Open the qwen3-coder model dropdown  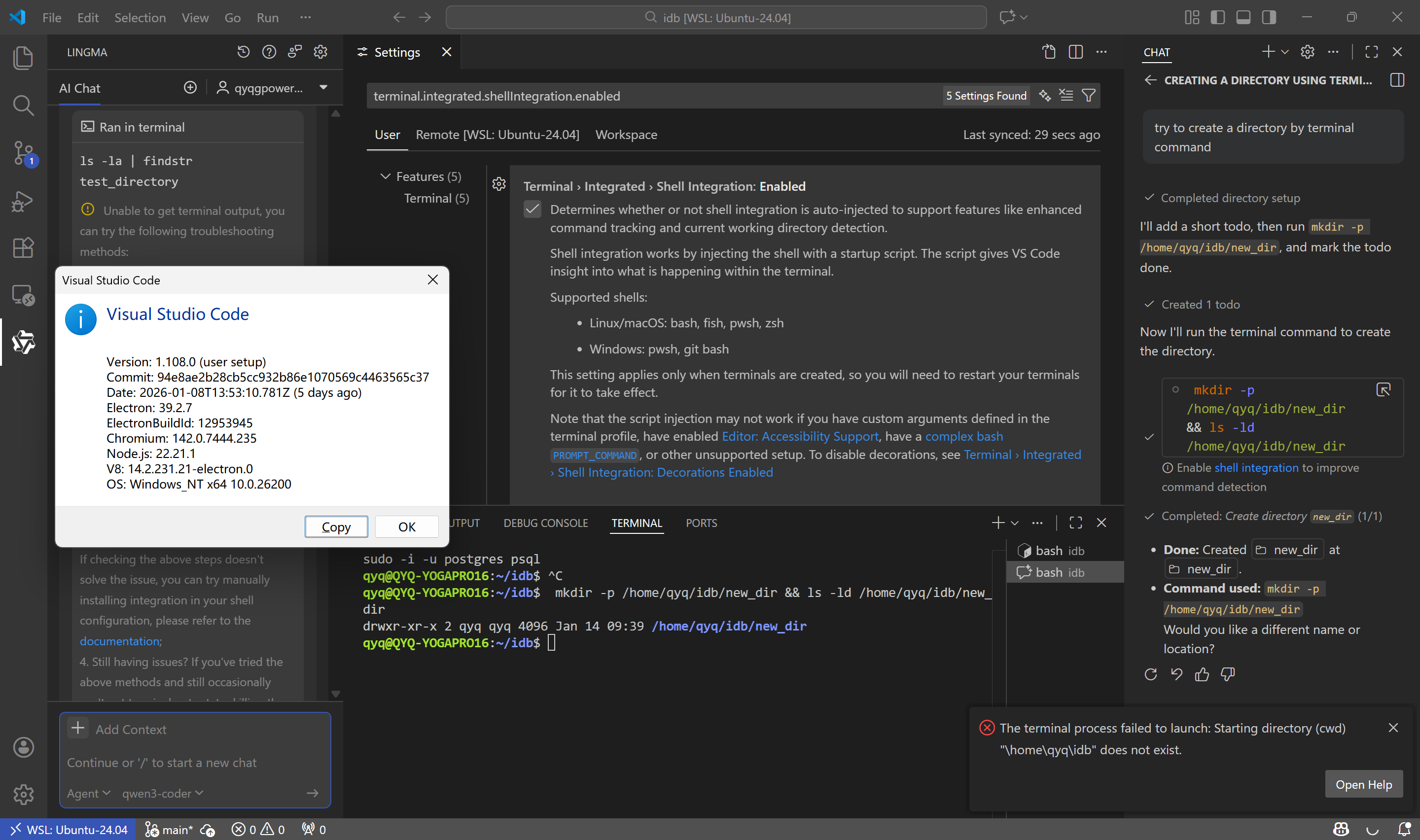coord(162,794)
